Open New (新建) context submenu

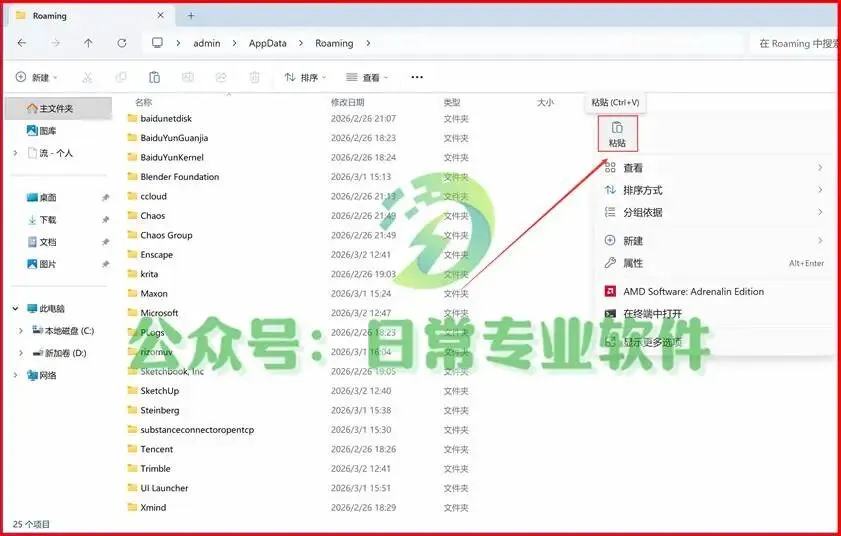(714, 241)
